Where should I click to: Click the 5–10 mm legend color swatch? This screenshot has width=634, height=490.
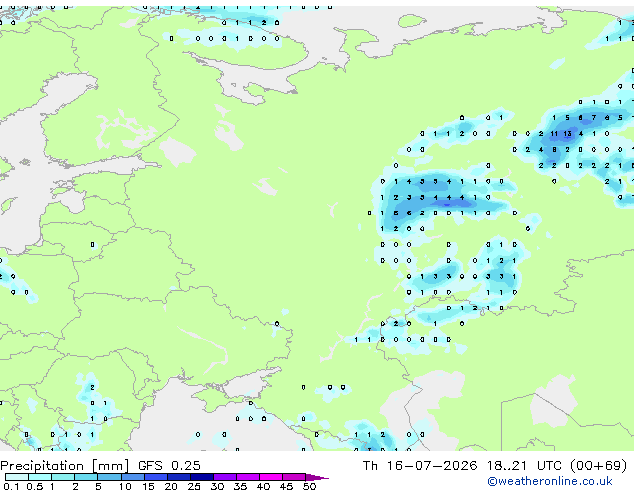109,477
